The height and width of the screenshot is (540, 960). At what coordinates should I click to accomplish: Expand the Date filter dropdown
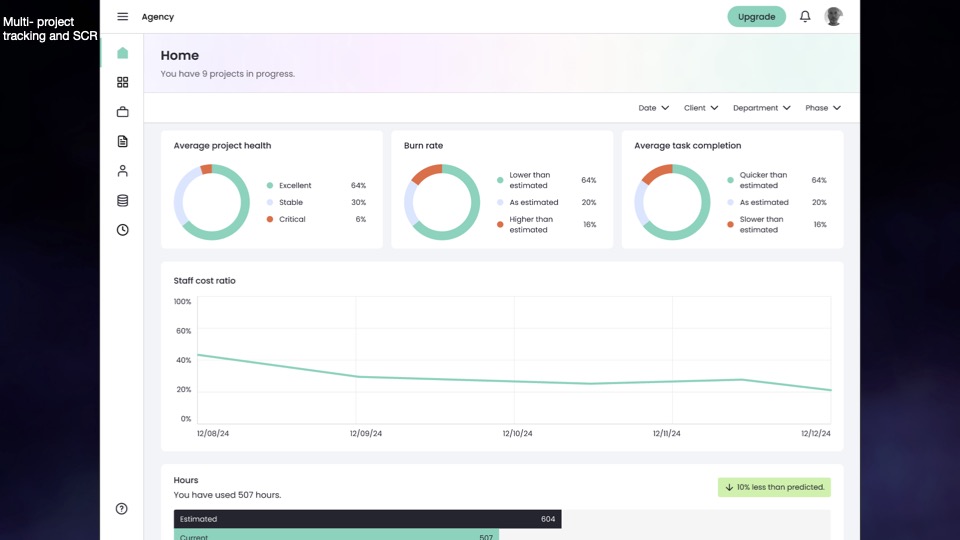(653, 108)
